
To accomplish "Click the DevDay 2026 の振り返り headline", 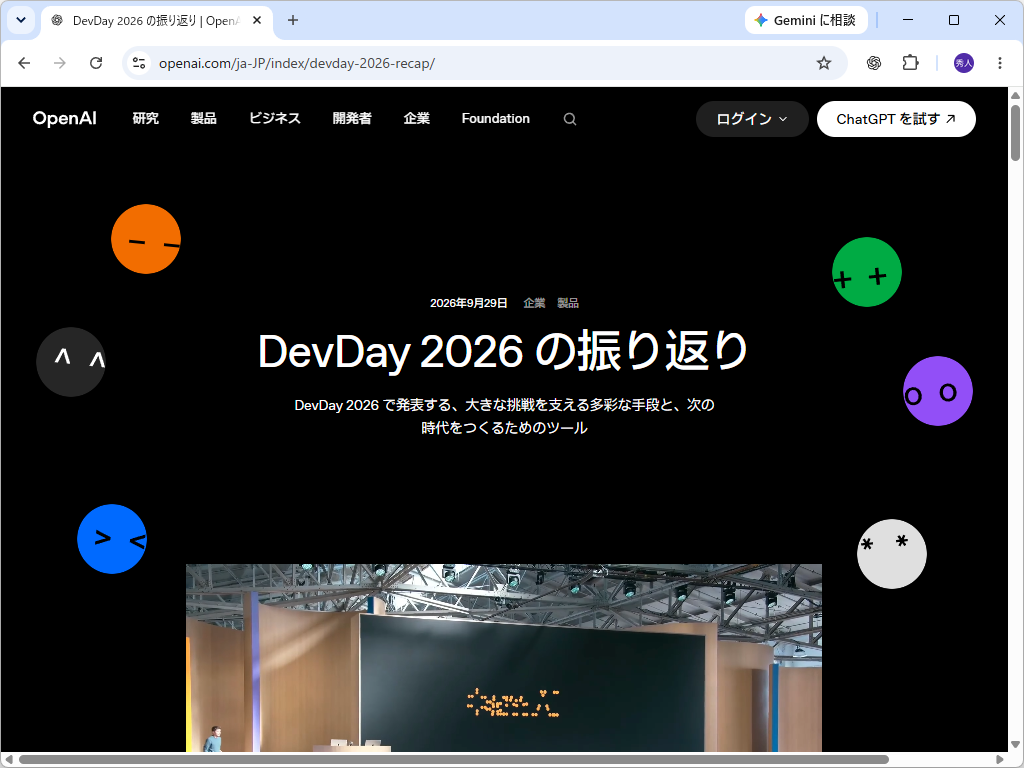I will coord(504,351).
